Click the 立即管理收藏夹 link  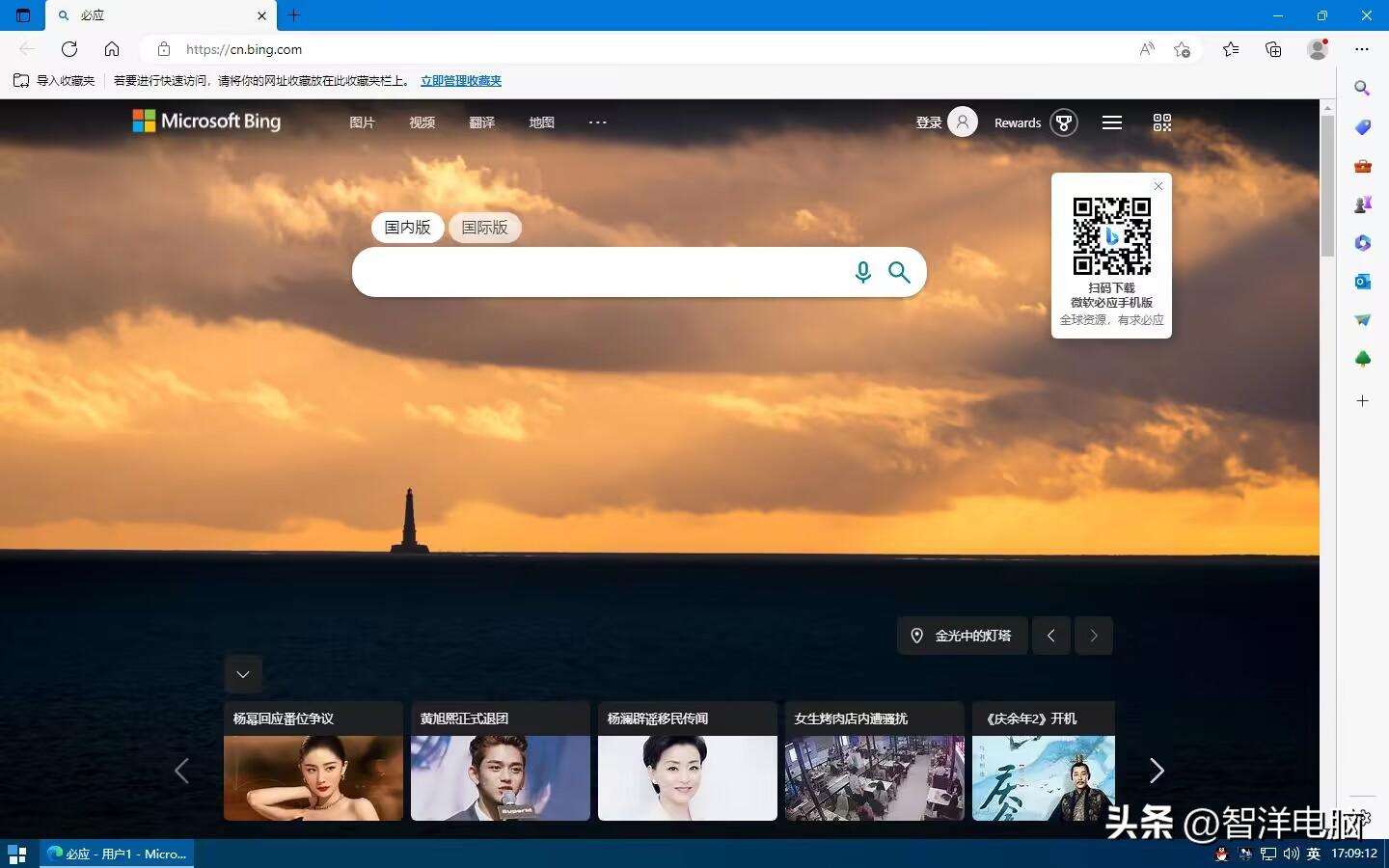click(460, 81)
